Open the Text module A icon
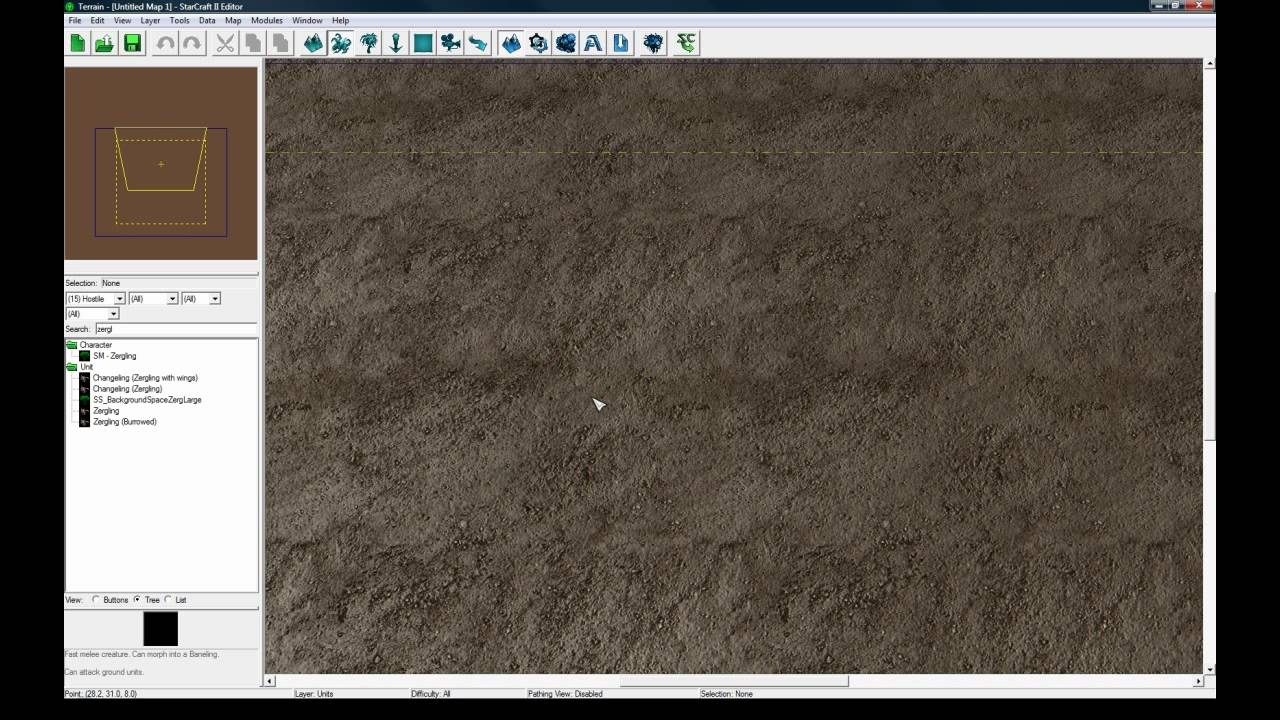Image resolution: width=1280 pixels, height=720 pixels. click(x=593, y=43)
